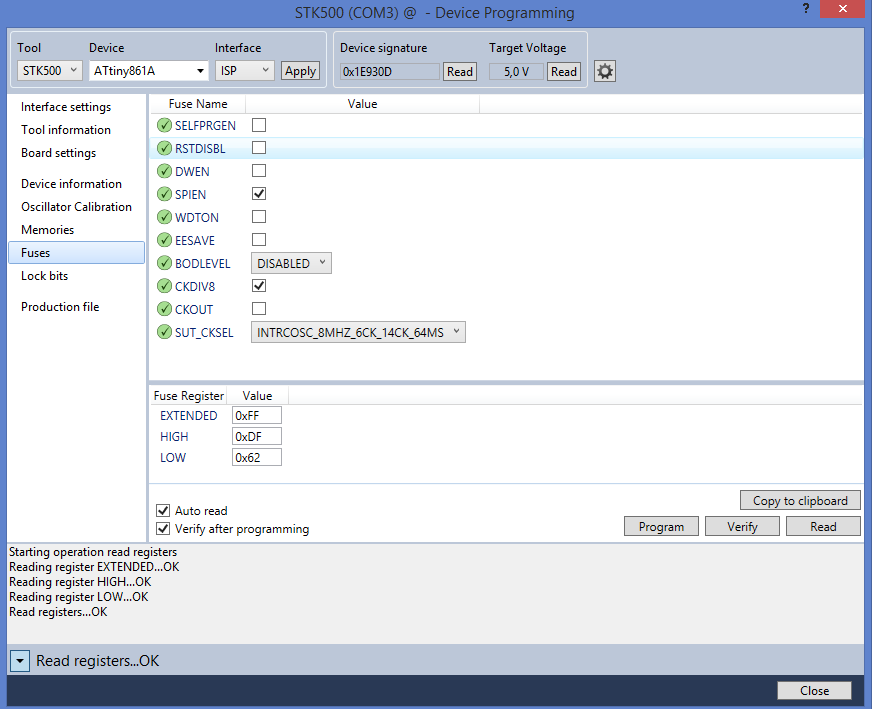This screenshot has width=872, height=709.
Task: Uncheck the SPIEN fuse checkbox
Action: (x=259, y=194)
